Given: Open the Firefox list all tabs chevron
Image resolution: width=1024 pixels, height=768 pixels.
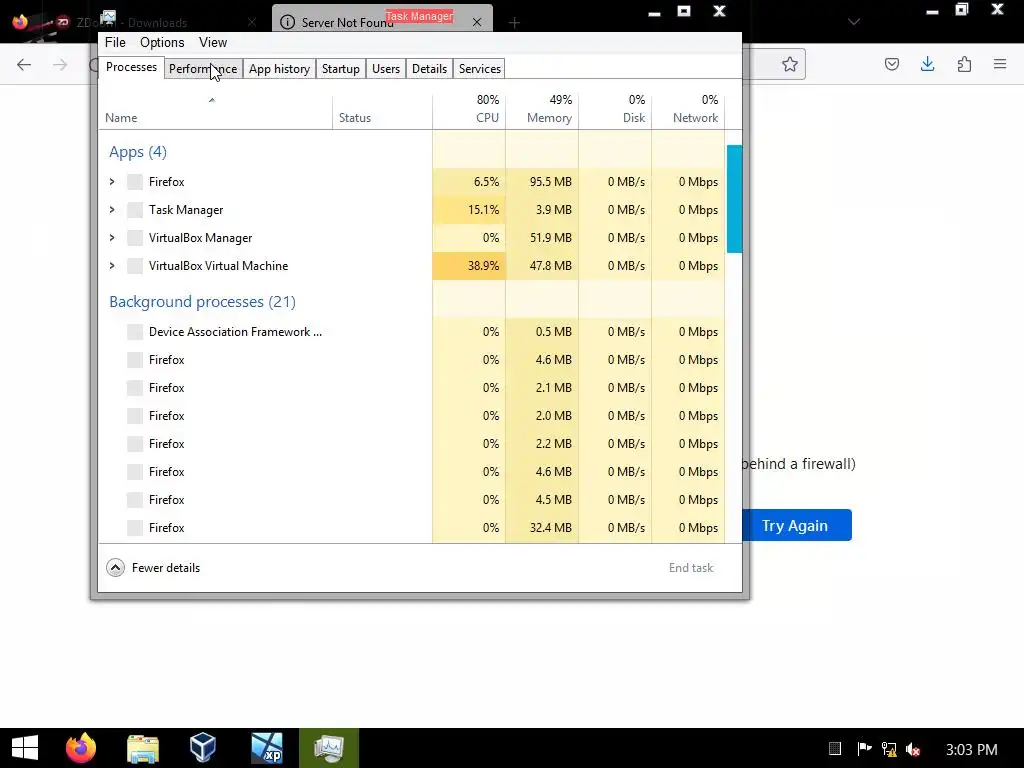Looking at the screenshot, I should click(x=854, y=22).
